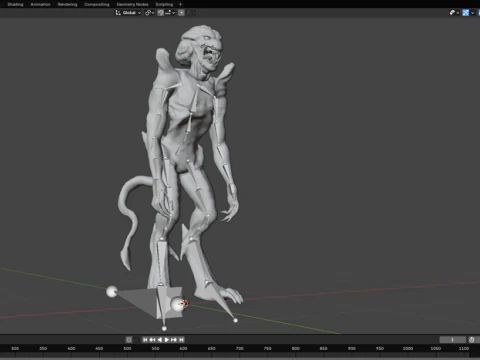Viewport: 480px width, 360px height.
Task: Toggle proportional editing button
Action: click(x=181, y=13)
